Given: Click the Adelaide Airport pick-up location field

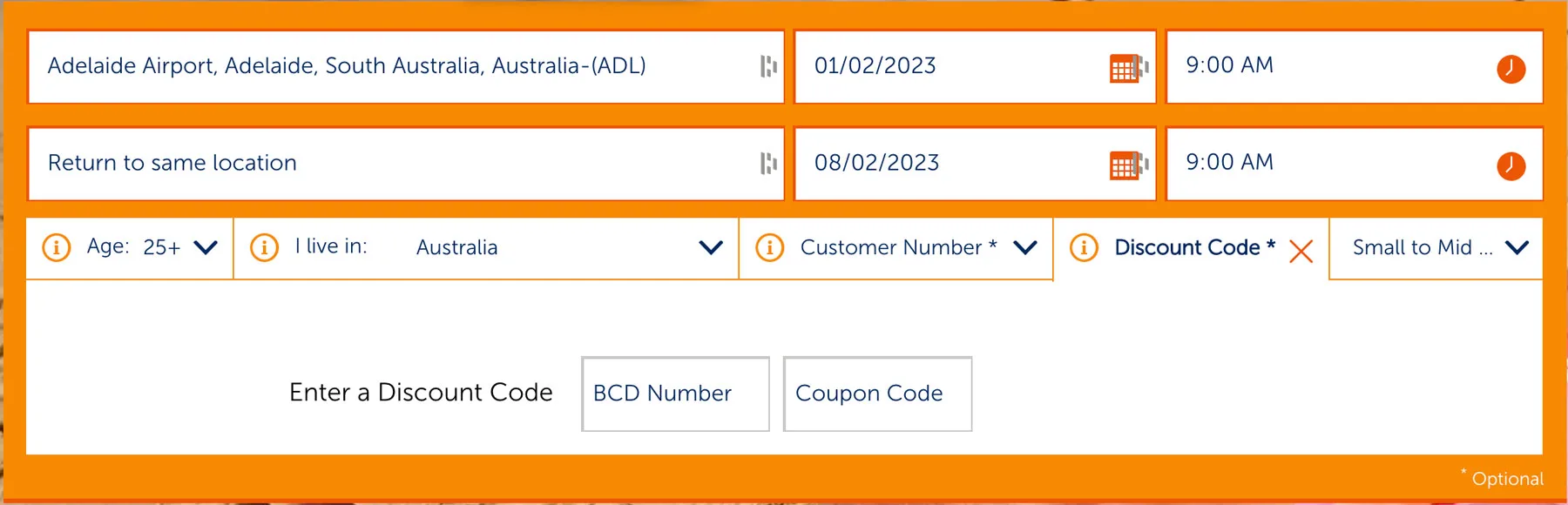Looking at the screenshot, I should [x=392, y=66].
